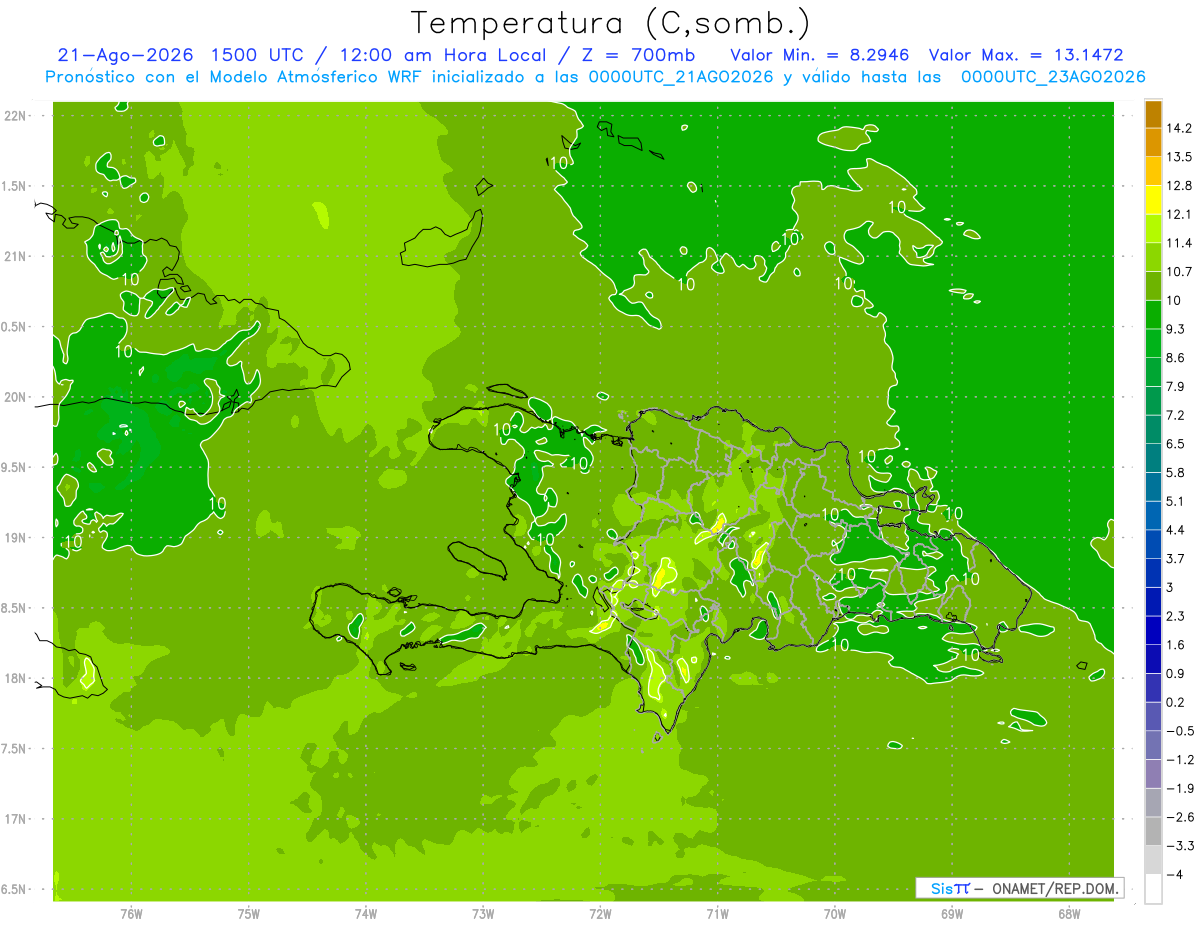This screenshot has height=927, width=1200.
Task: Click the dark blue swatch between 2.3 and 1.6
Action: click(x=1153, y=630)
